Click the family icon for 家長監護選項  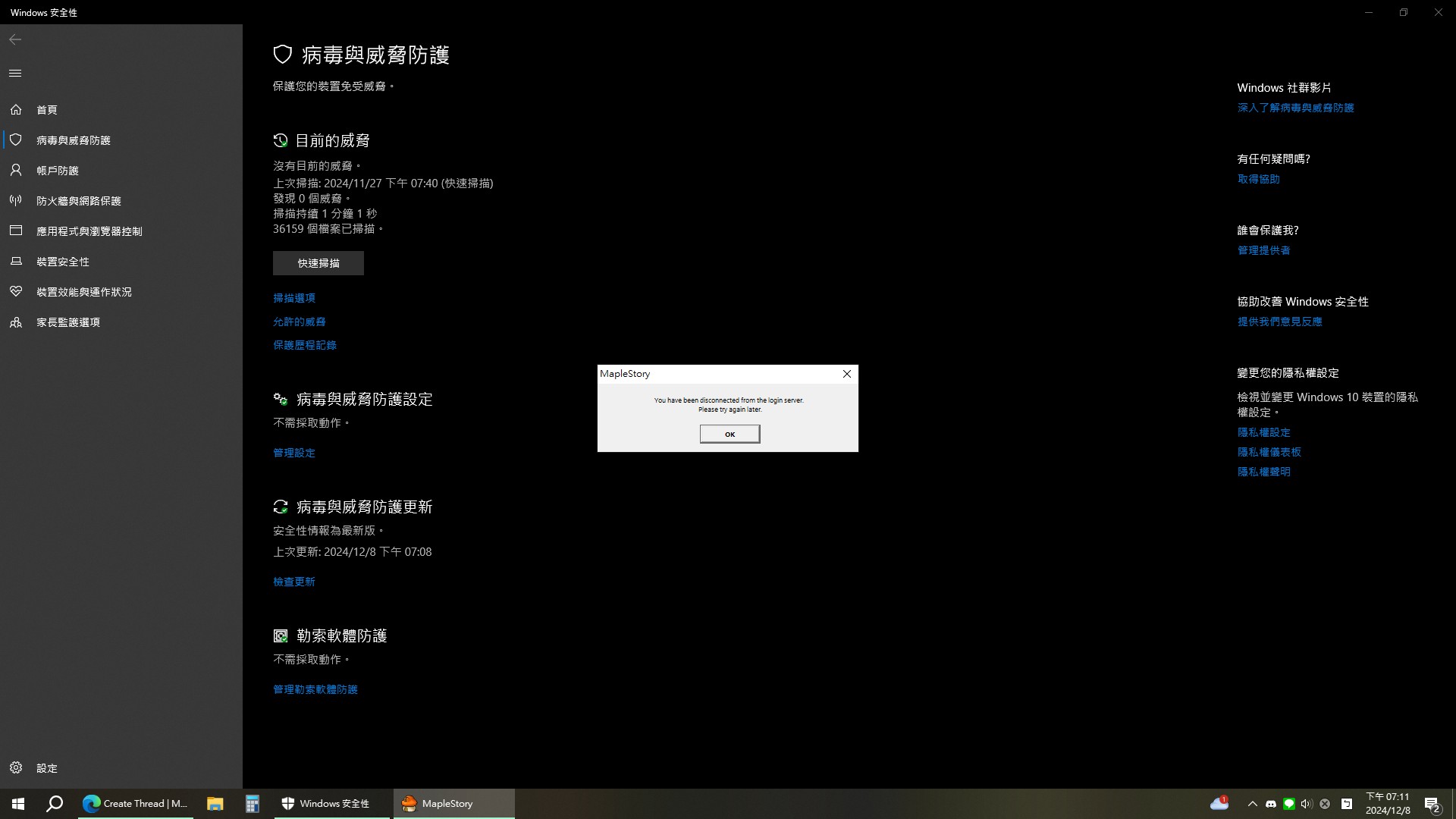pyautogui.click(x=16, y=322)
